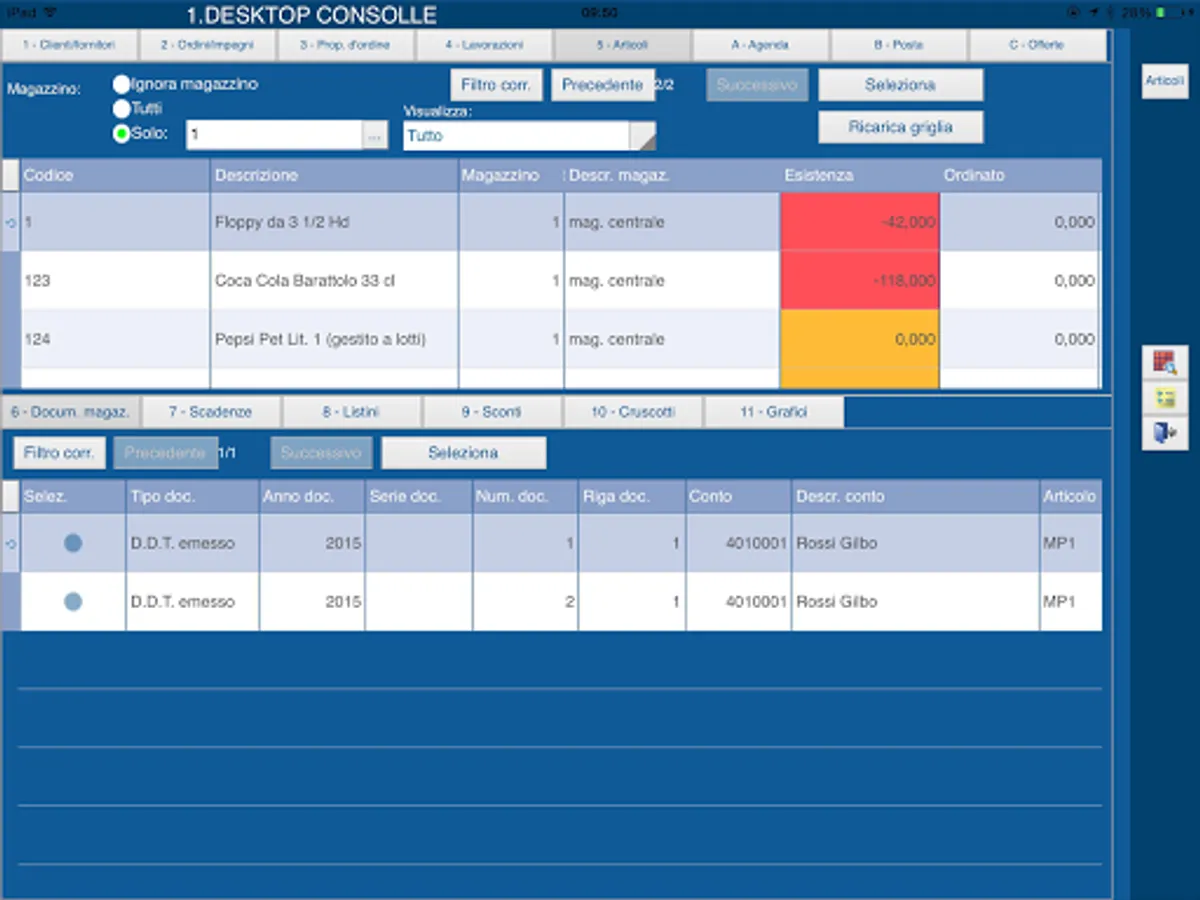Click the Articoli sidebar button

1165,81
